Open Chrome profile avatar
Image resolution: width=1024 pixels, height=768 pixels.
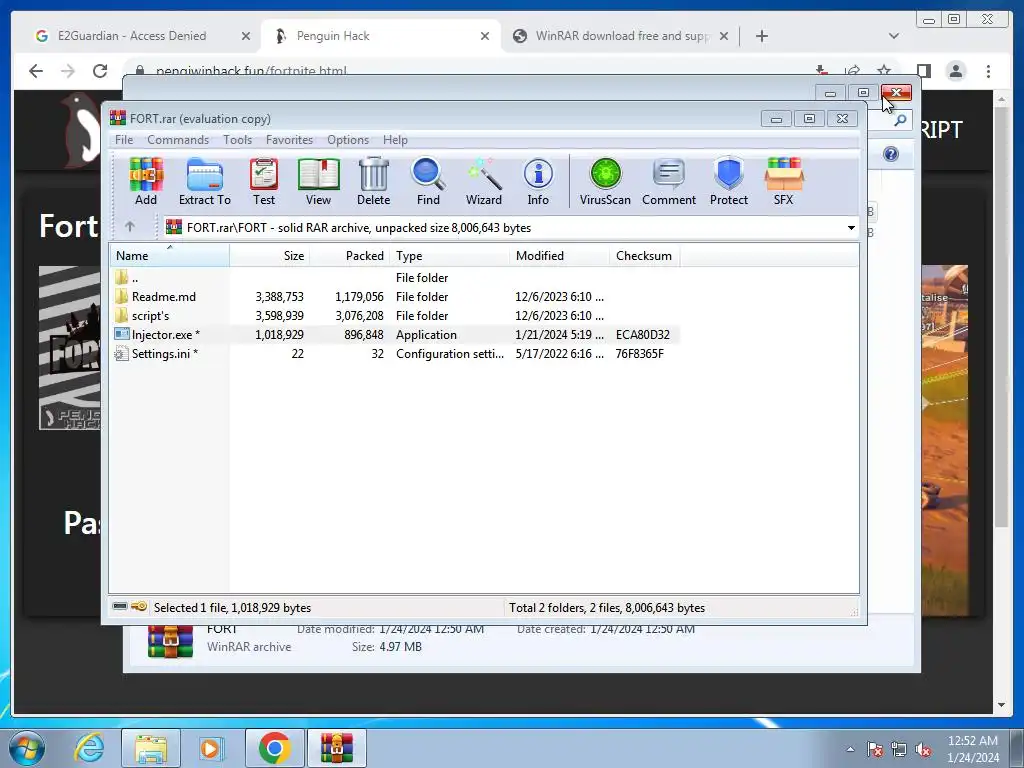click(x=955, y=71)
